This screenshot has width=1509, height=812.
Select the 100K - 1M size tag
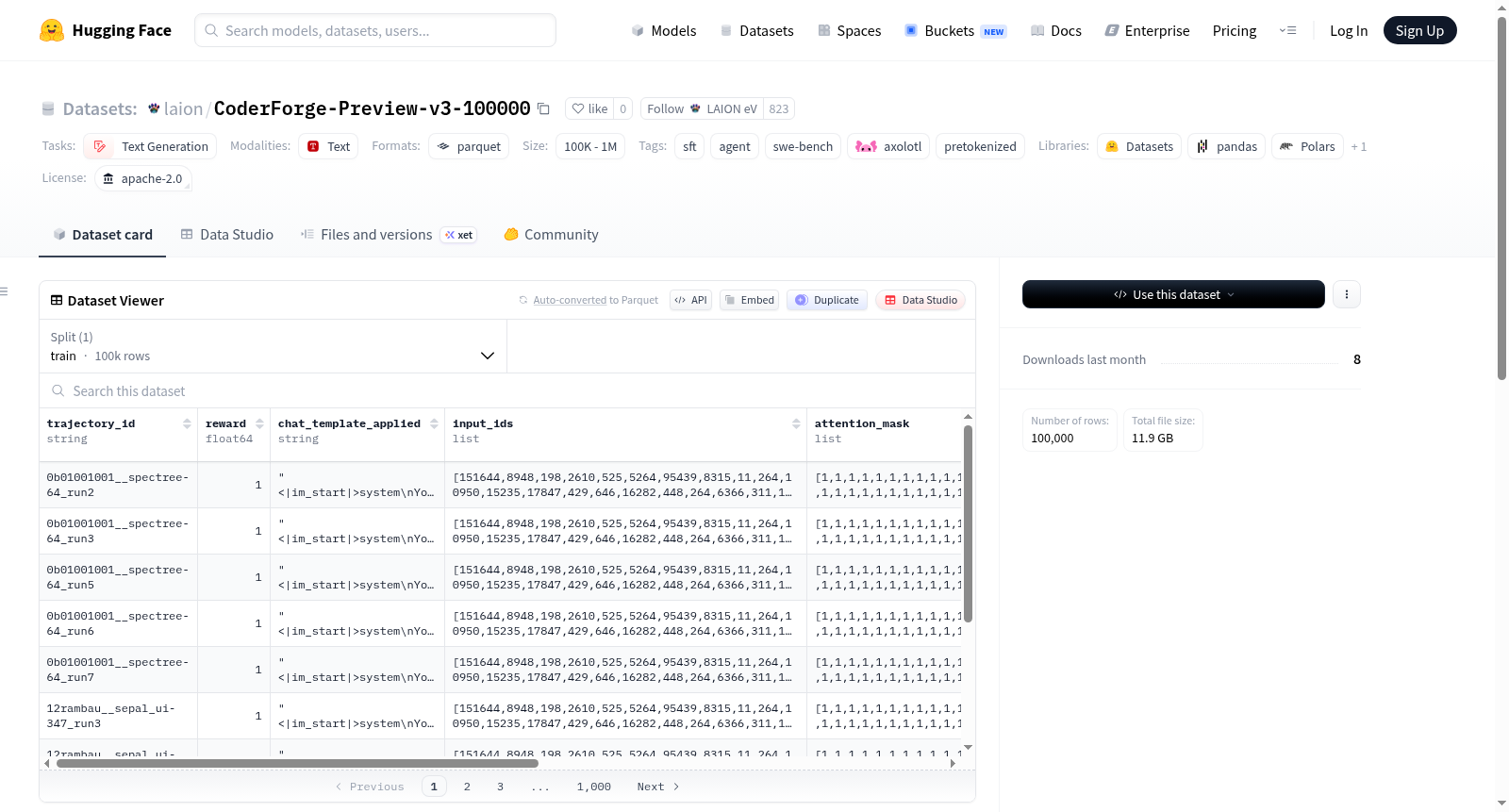(x=590, y=146)
